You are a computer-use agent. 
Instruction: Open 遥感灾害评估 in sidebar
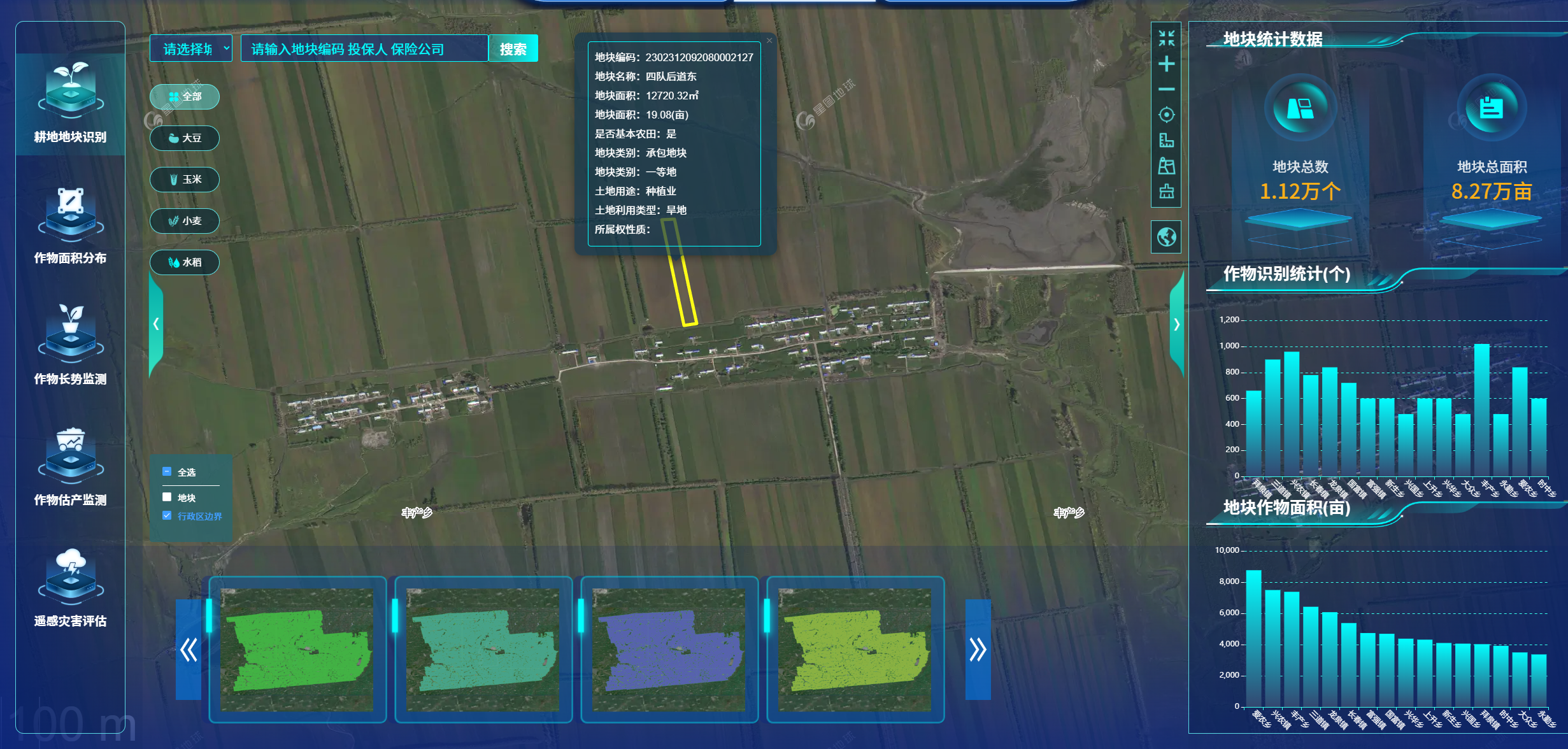point(70,589)
